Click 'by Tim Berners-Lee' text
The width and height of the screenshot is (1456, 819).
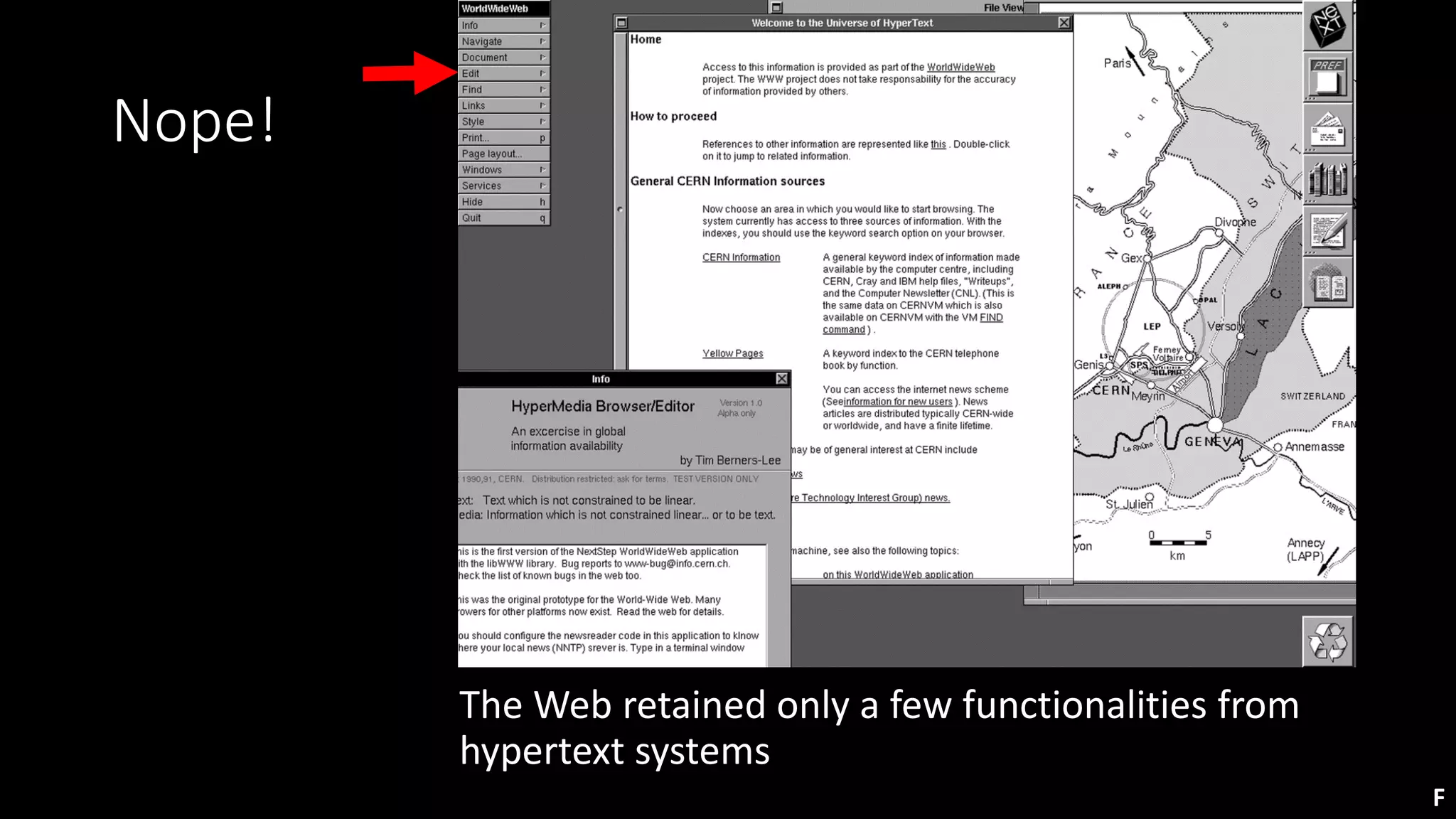point(730,461)
